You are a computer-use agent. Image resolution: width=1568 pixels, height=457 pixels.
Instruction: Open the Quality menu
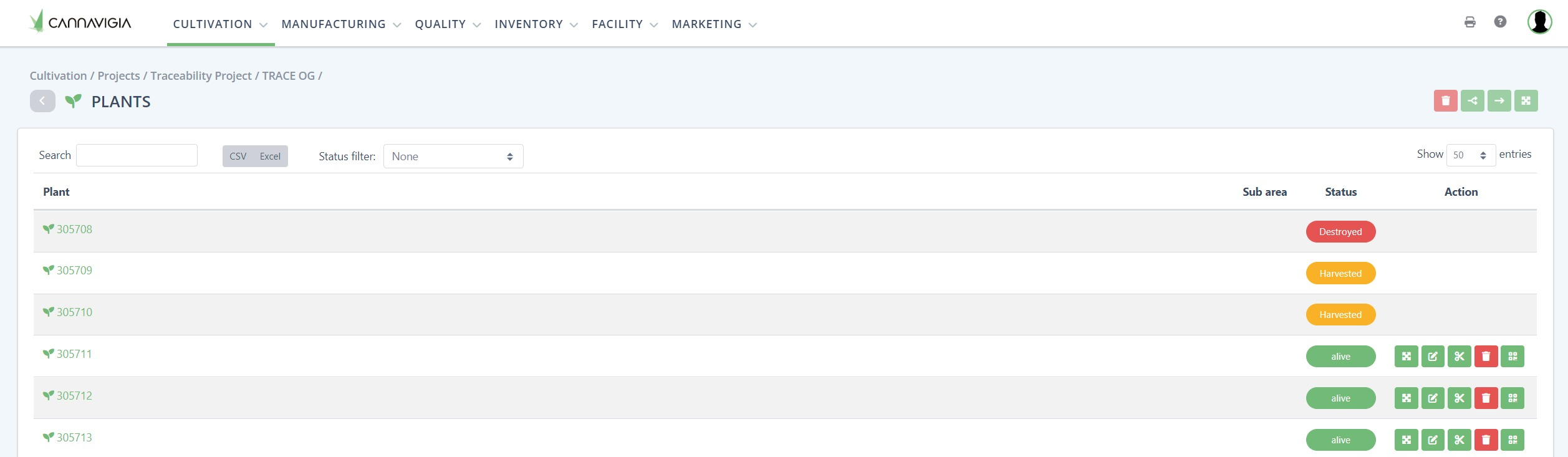(447, 24)
